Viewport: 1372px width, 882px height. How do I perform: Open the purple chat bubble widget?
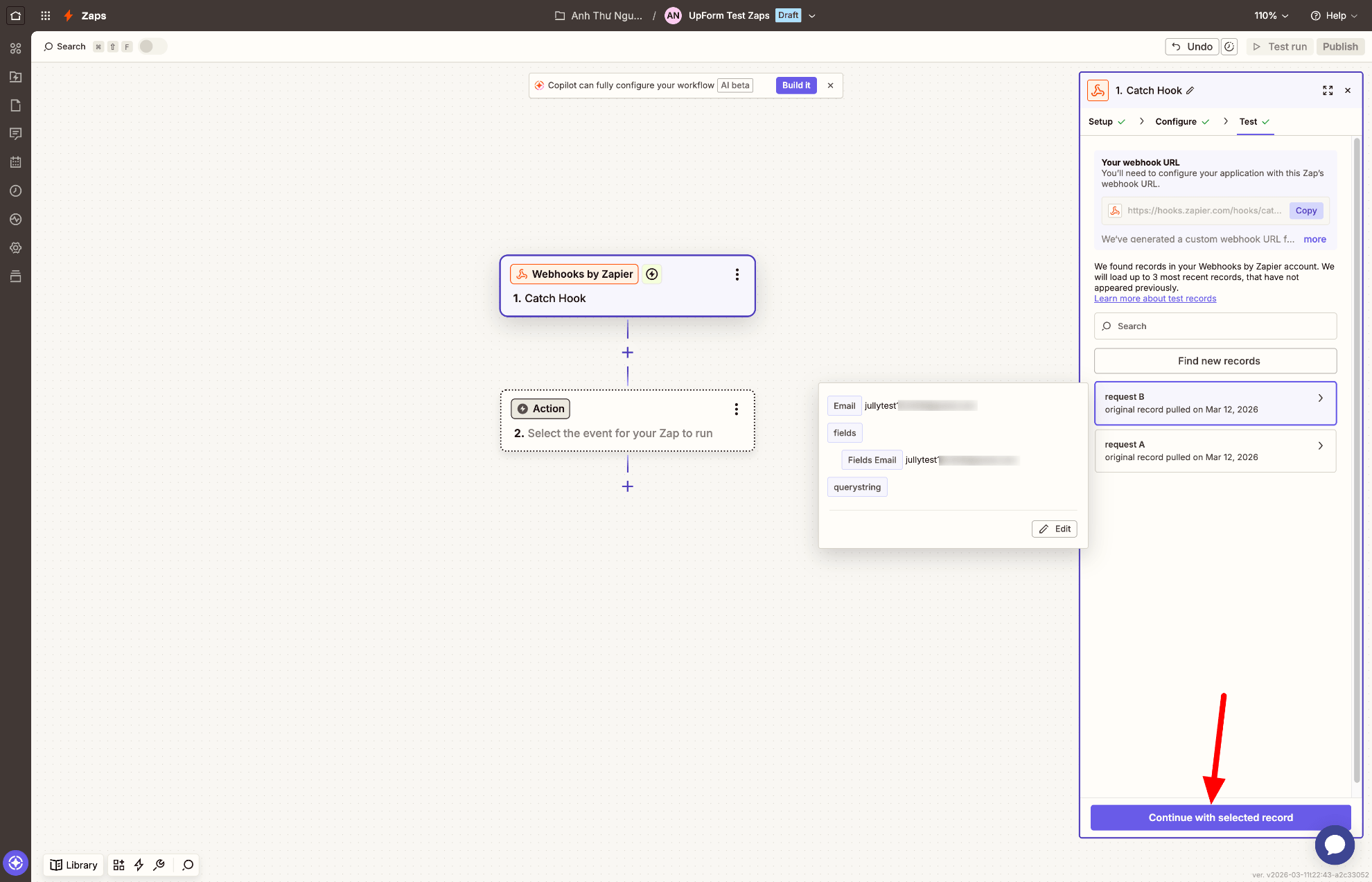click(x=1335, y=845)
